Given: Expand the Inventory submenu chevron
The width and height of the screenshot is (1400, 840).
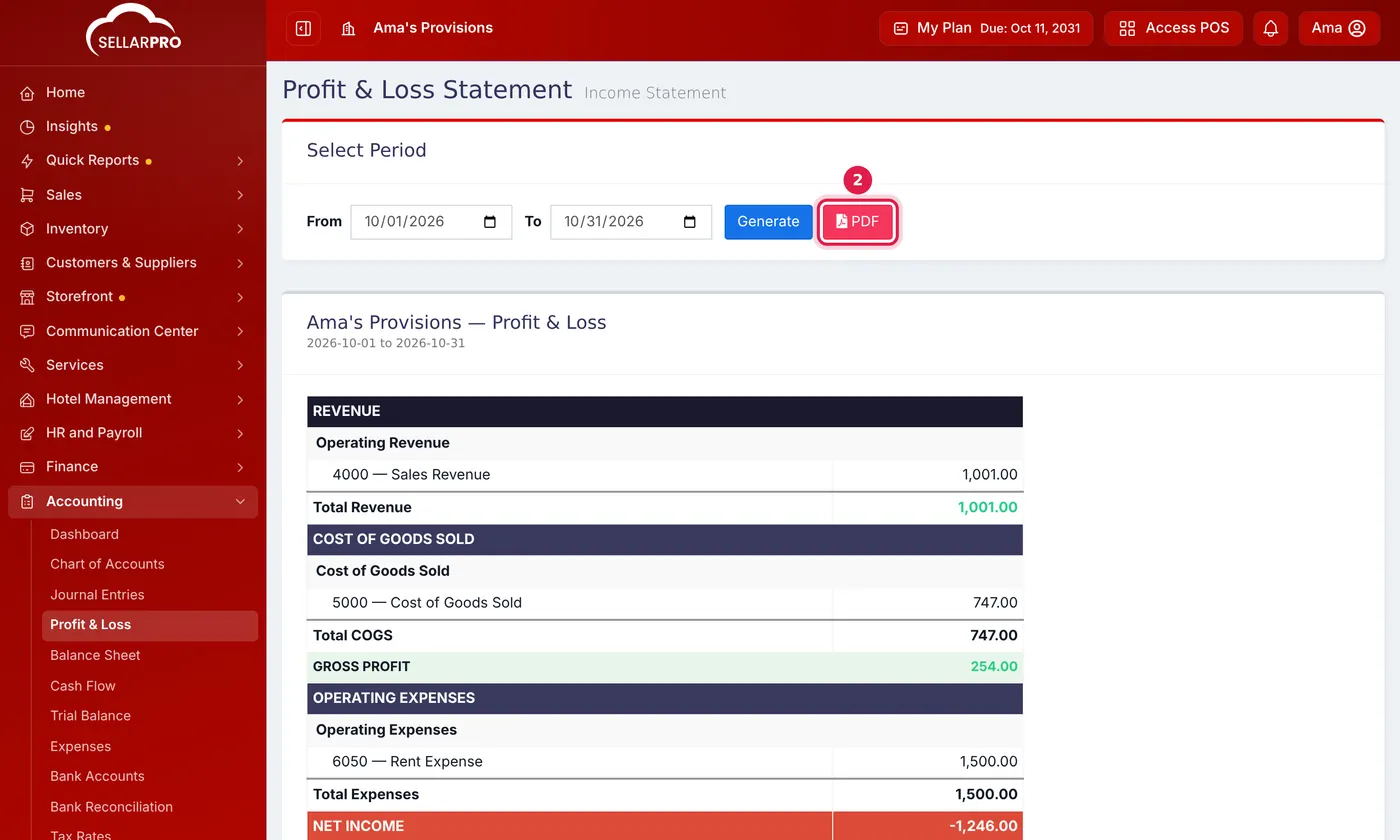Looking at the screenshot, I should click(240, 229).
